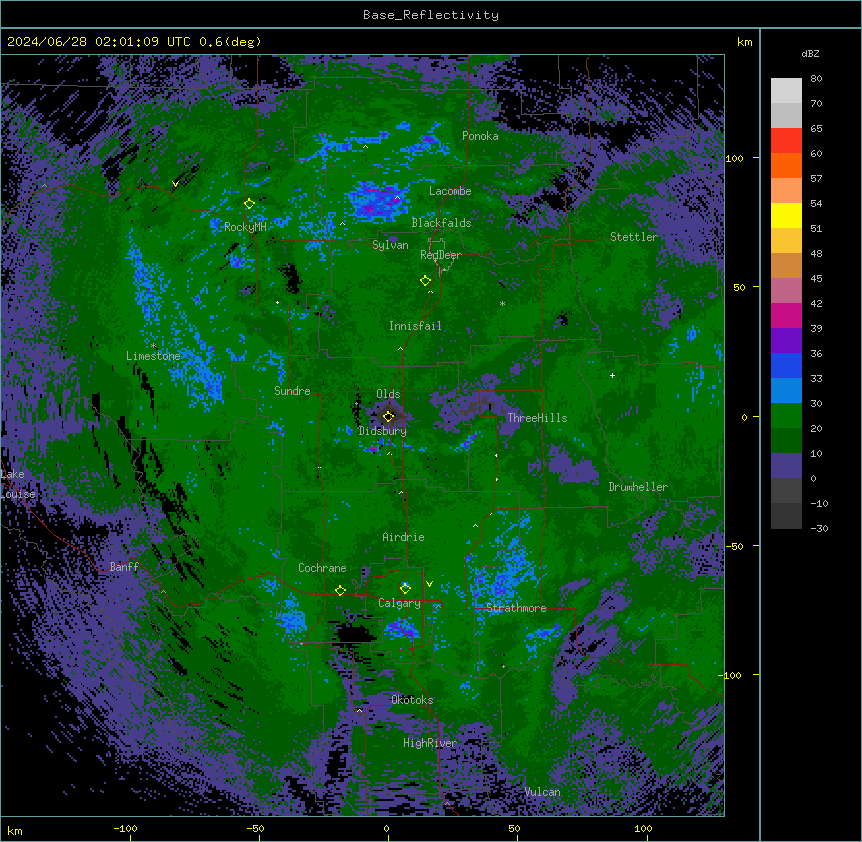Click the ThreeHills label
Image resolution: width=862 pixels, height=842 pixels.
(537, 418)
